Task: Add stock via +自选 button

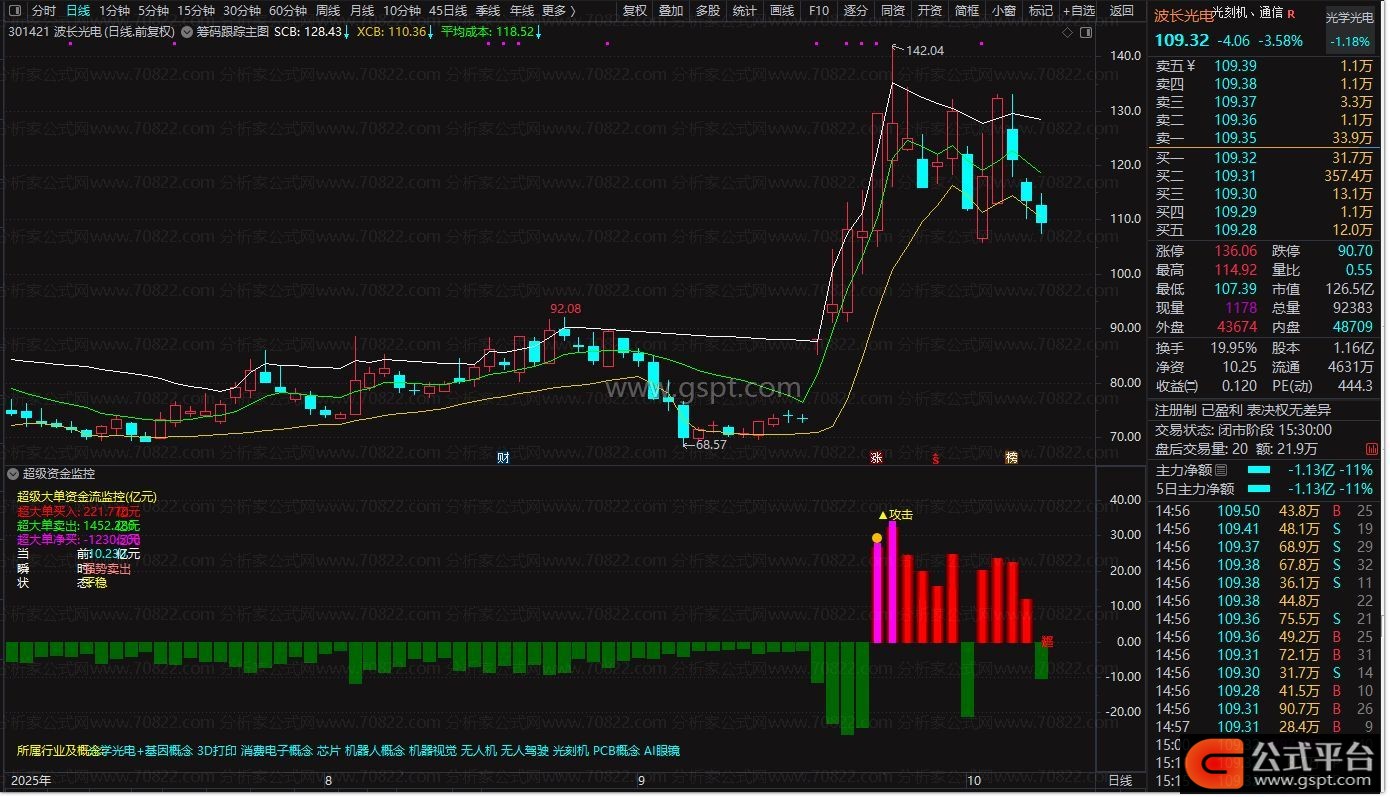Action: (x=1078, y=11)
